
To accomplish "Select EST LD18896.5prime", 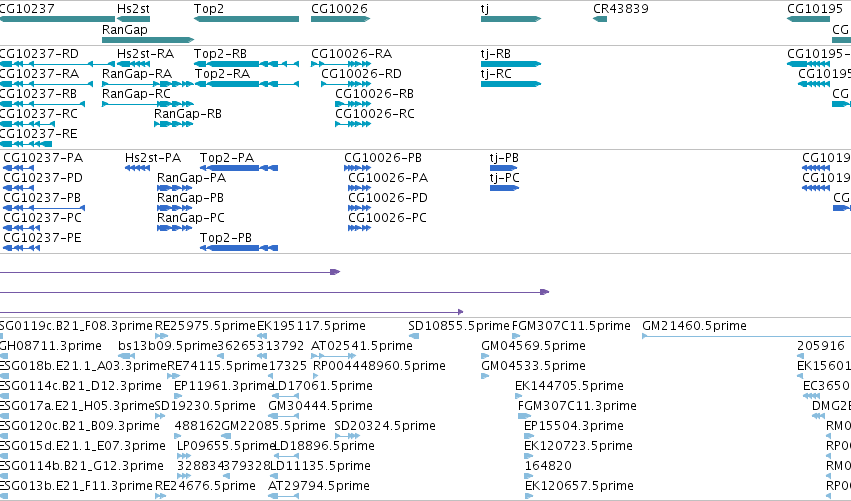I will coord(324,446).
